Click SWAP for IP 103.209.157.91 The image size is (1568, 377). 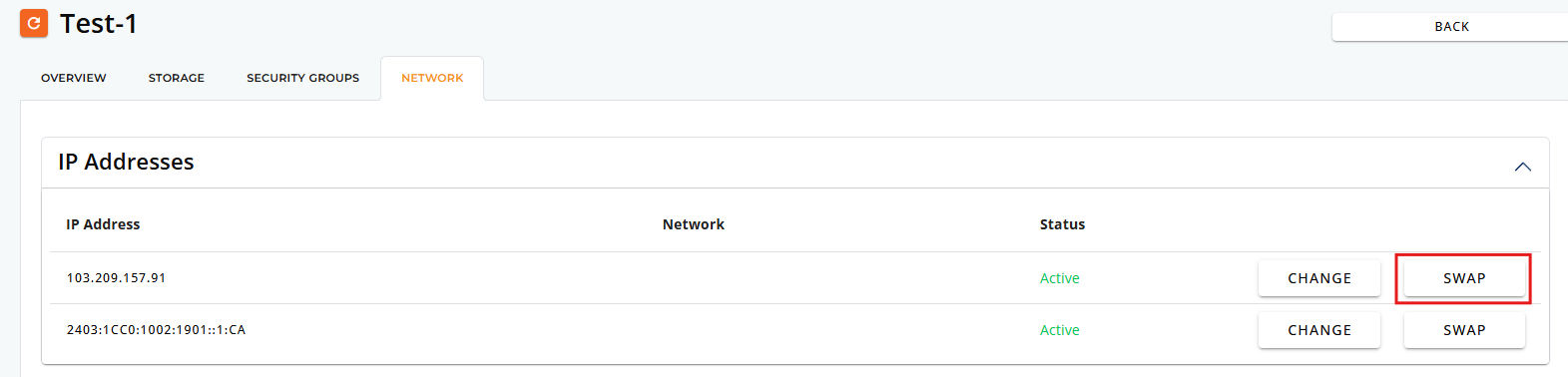click(1464, 278)
